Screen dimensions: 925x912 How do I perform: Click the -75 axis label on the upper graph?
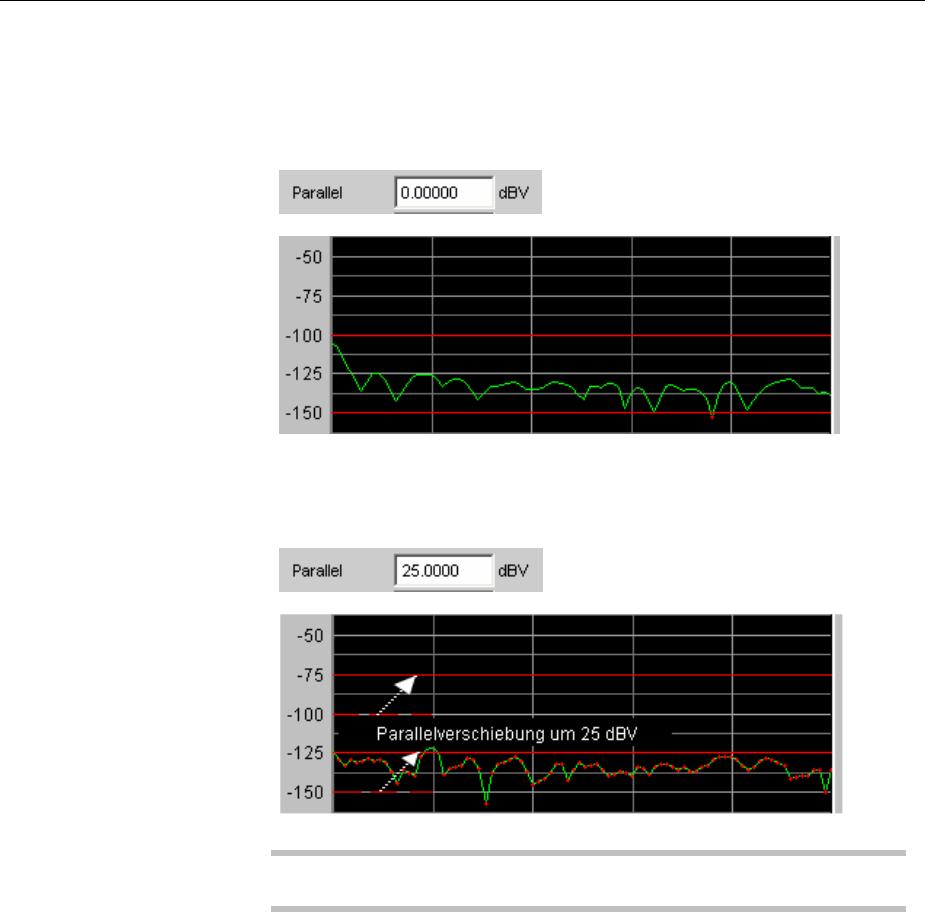(309, 296)
